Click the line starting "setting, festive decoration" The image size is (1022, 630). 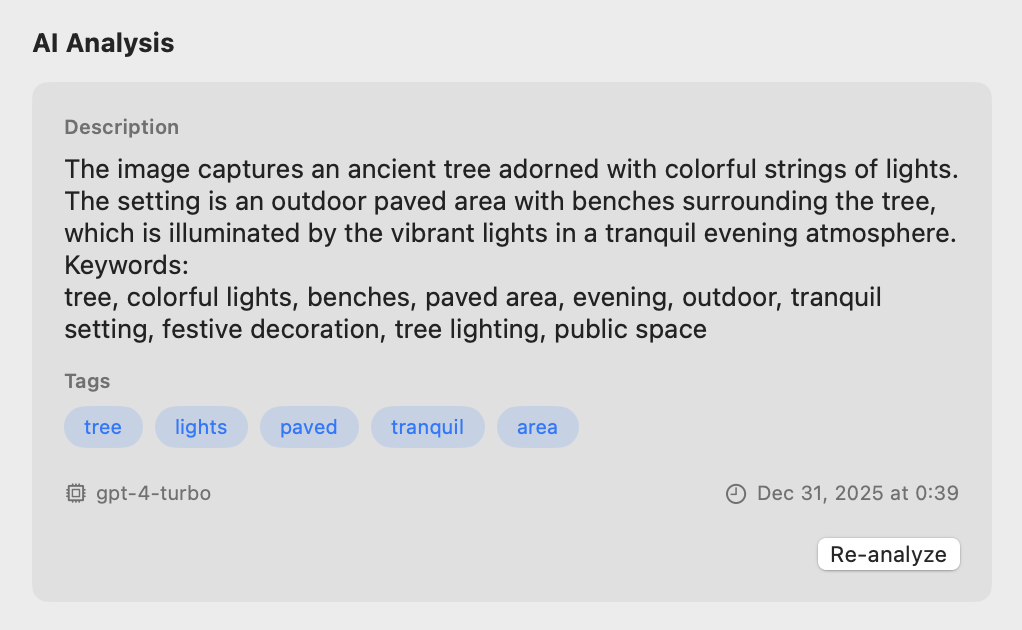pyautogui.click(x=385, y=329)
